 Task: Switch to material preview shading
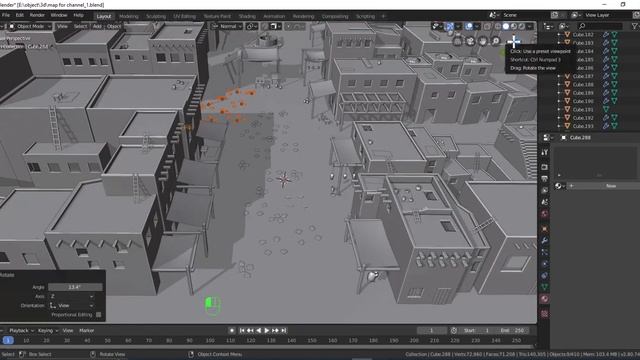pos(514,26)
